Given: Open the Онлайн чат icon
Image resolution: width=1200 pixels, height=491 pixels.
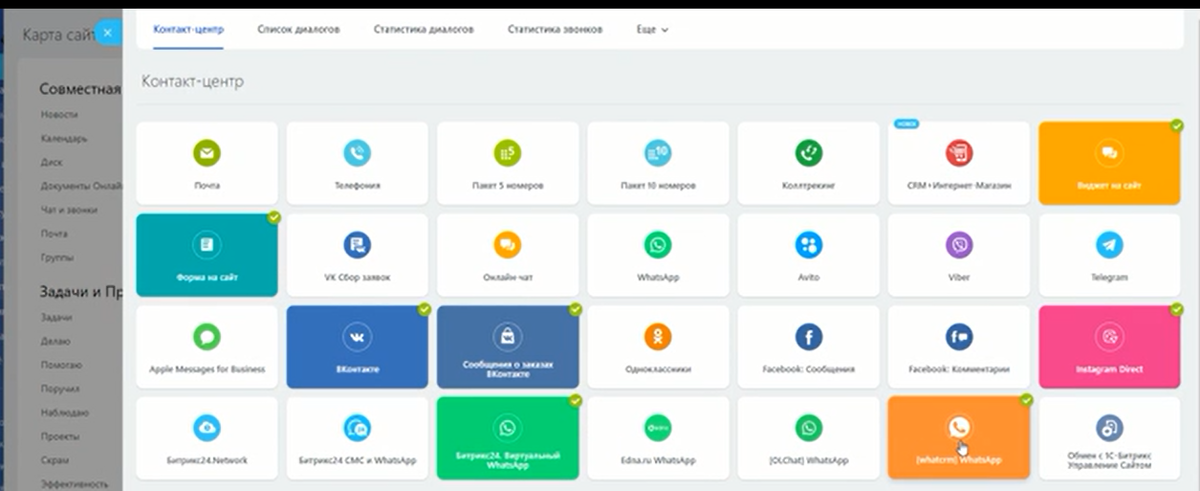Looking at the screenshot, I should pos(507,245).
